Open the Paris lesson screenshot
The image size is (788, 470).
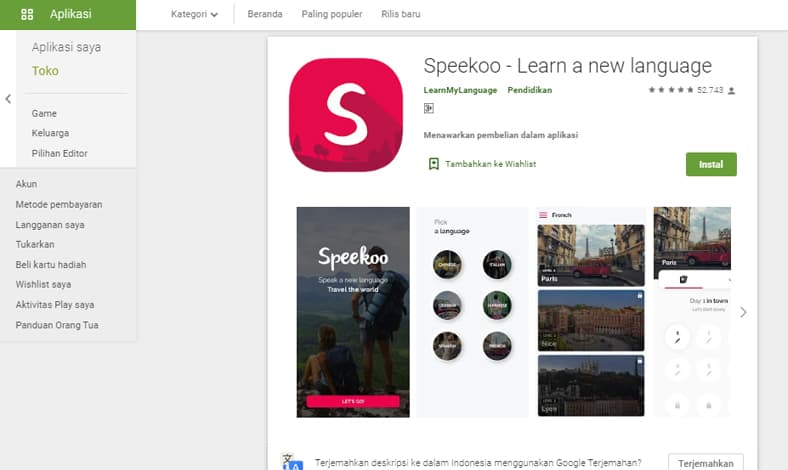pos(692,312)
